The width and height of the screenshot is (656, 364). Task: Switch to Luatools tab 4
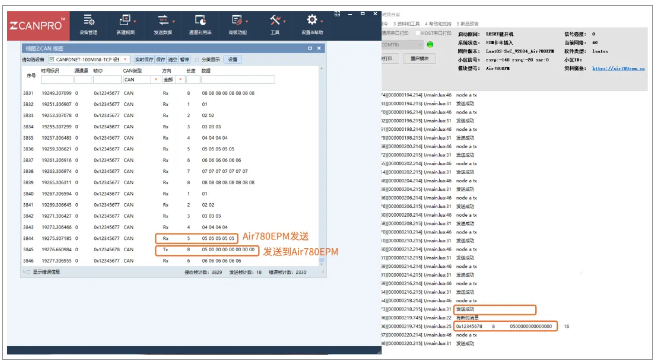pyautogui.click(x=438, y=24)
